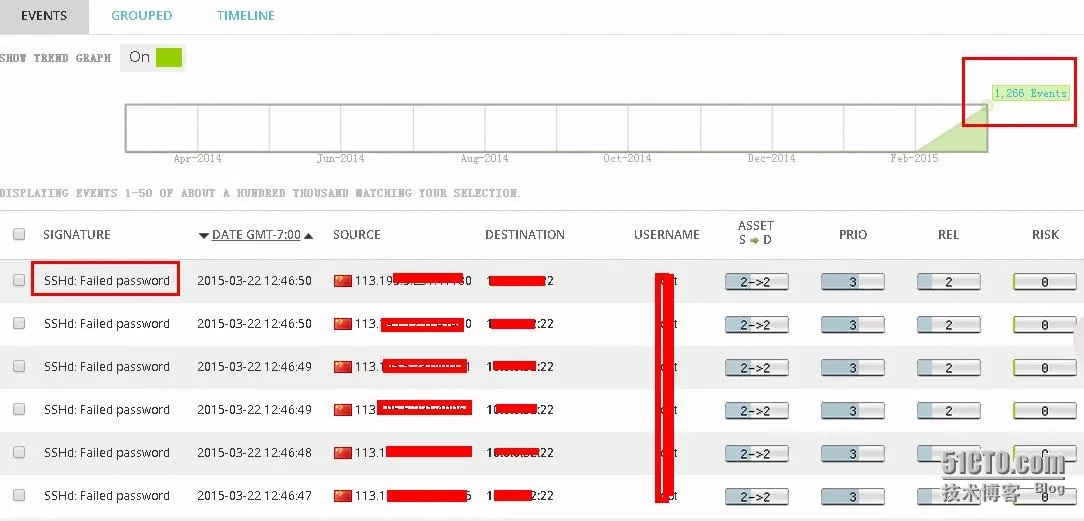Click the SOURCE column header

click(357, 235)
